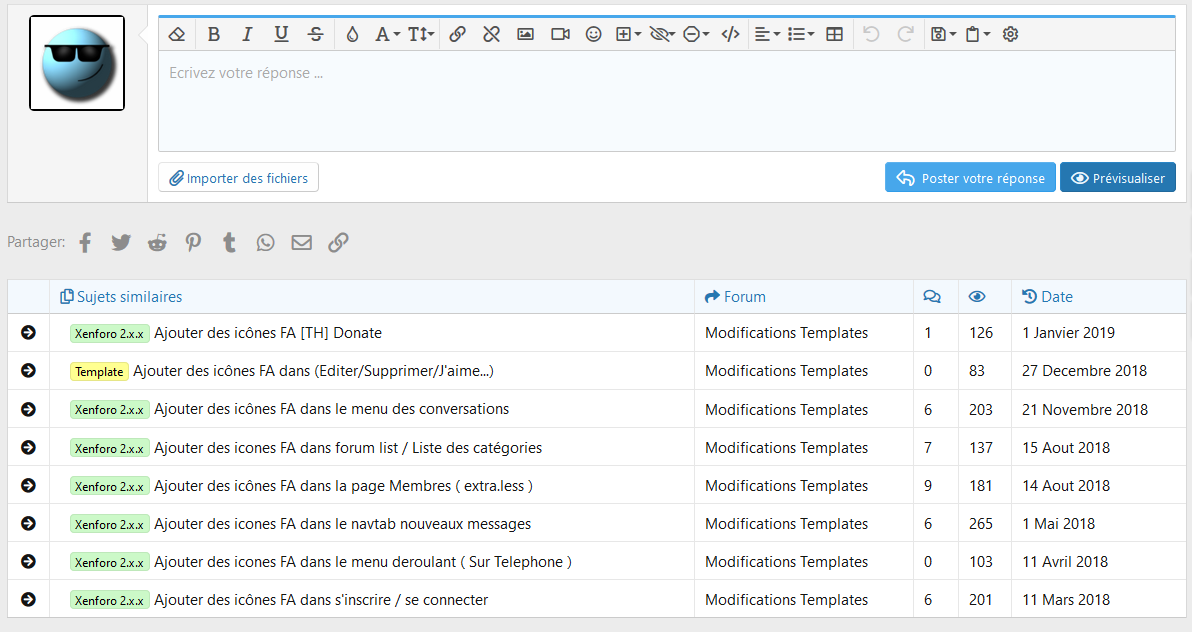Open the text color droplet picker

[x=352, y=34]
